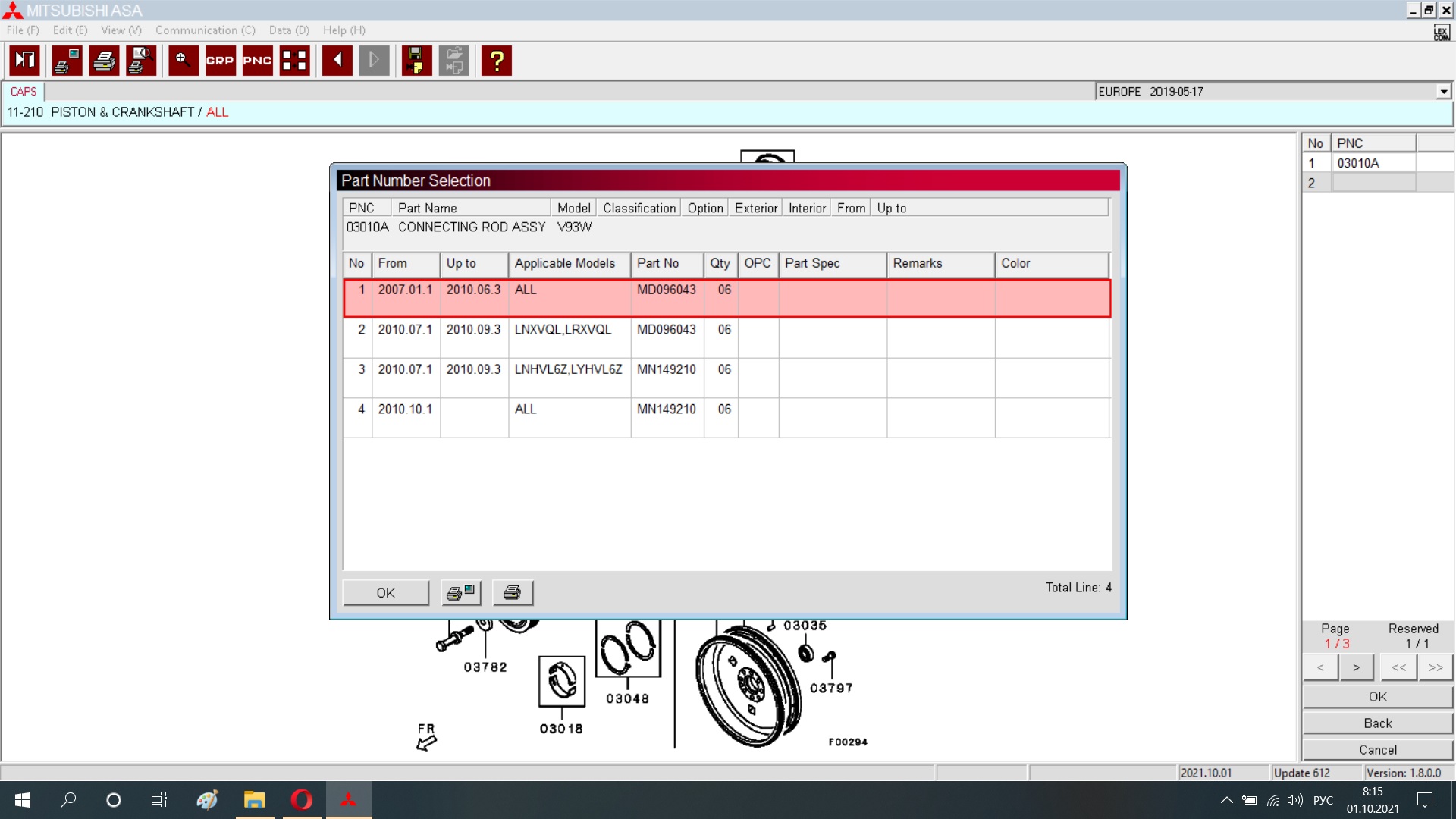Open print preview from toolbar
Image resolution: width=1456 pixels, height=819 pixels.
pyautogui.click(x=141, y=61)
